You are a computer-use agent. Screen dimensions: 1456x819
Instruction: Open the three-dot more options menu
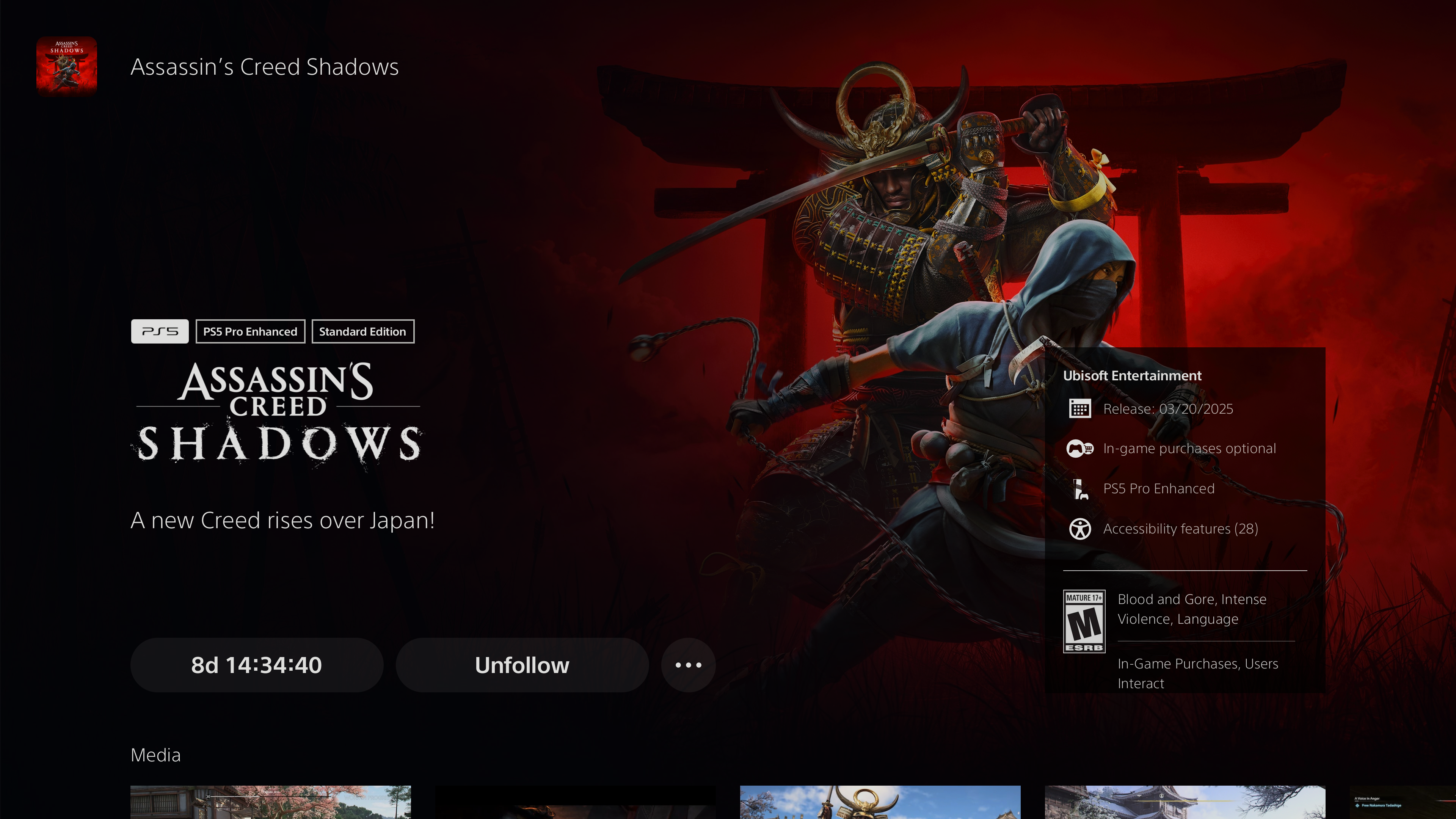coord(688,665)
